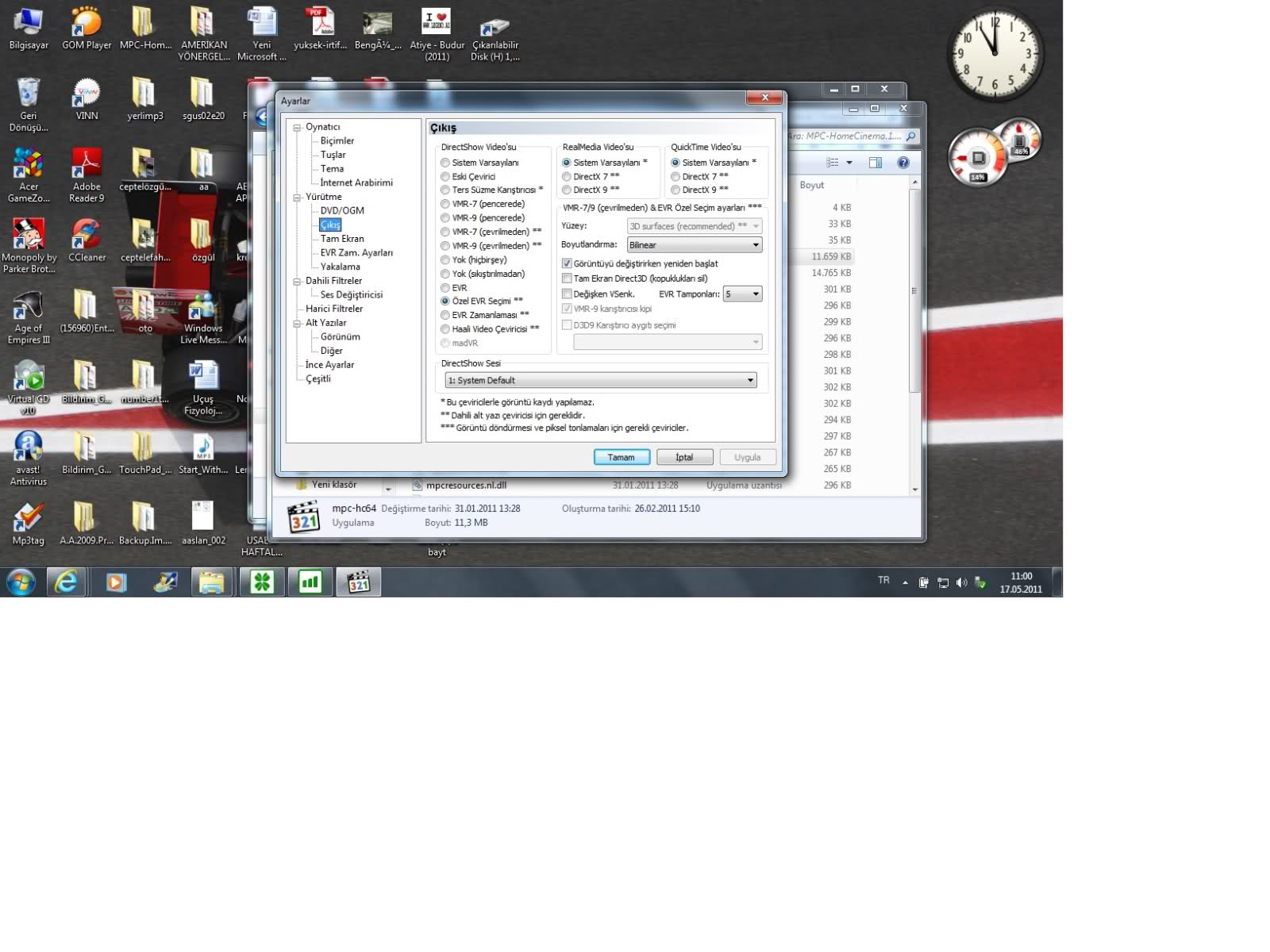Image resolution: width=1270 pixels, height=952 pixels.
Task: Enable Değişken VSenk. checkbox
Action: [x=567, y=294]
